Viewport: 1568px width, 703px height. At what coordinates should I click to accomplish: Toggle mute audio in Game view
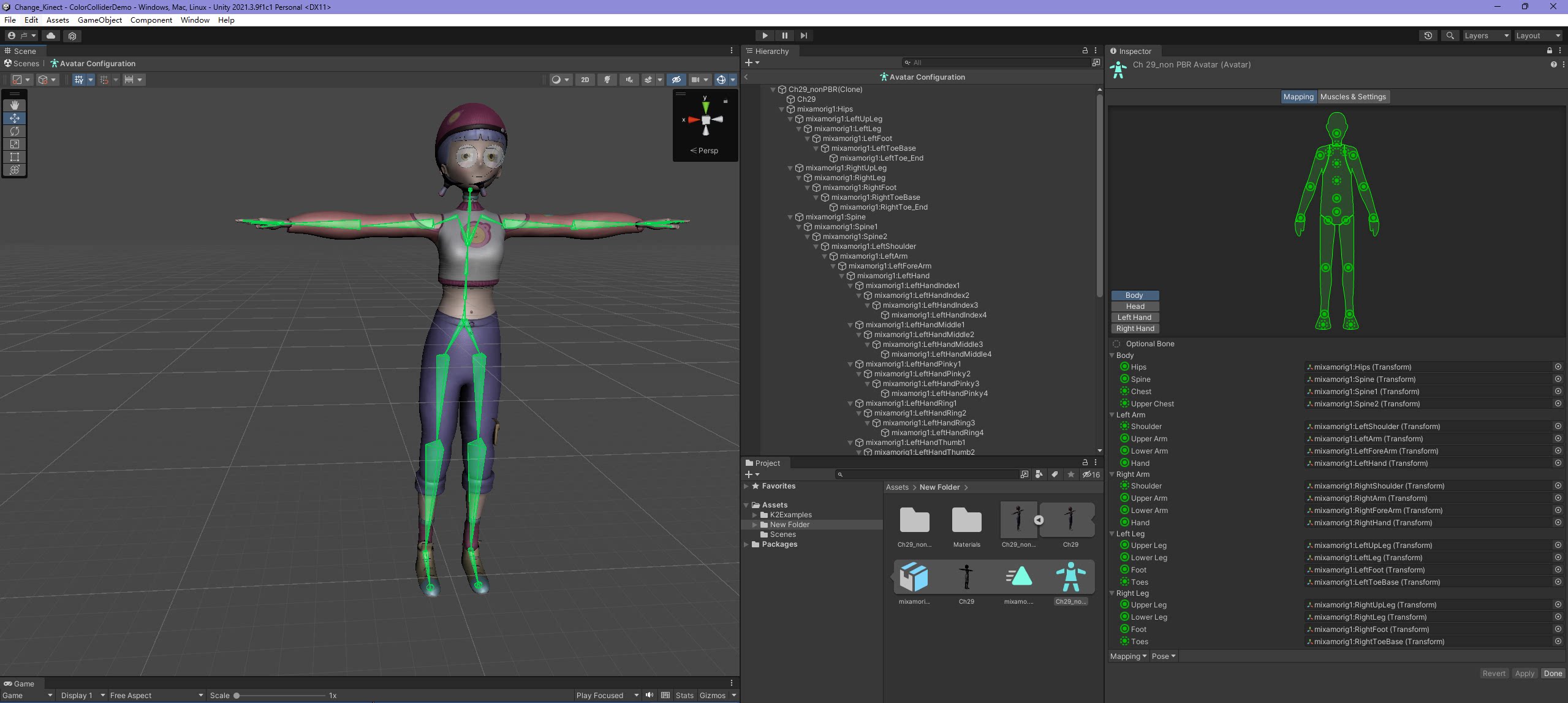[x=650, y=695]
